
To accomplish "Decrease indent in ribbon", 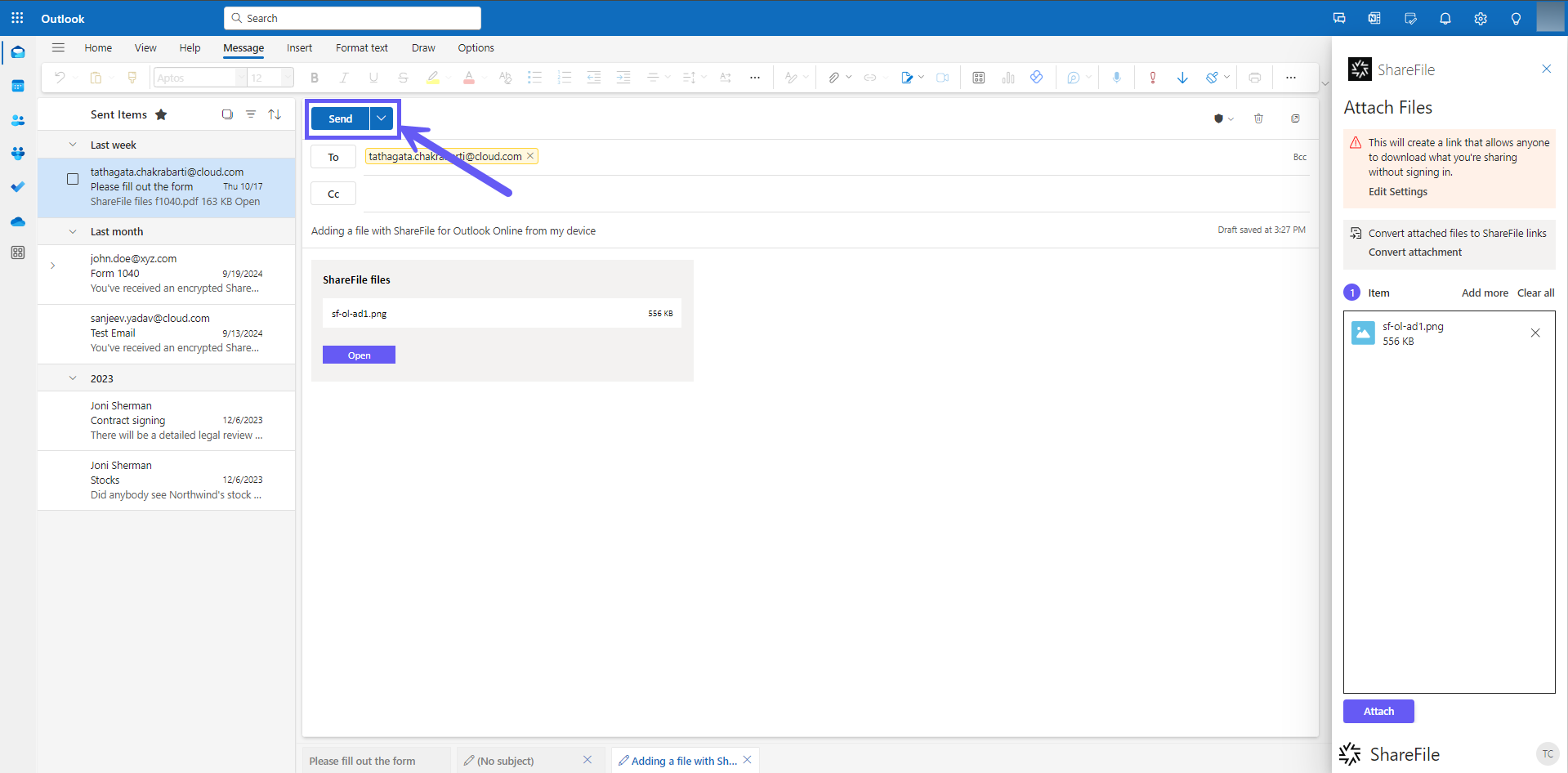I will pos(594,78).
